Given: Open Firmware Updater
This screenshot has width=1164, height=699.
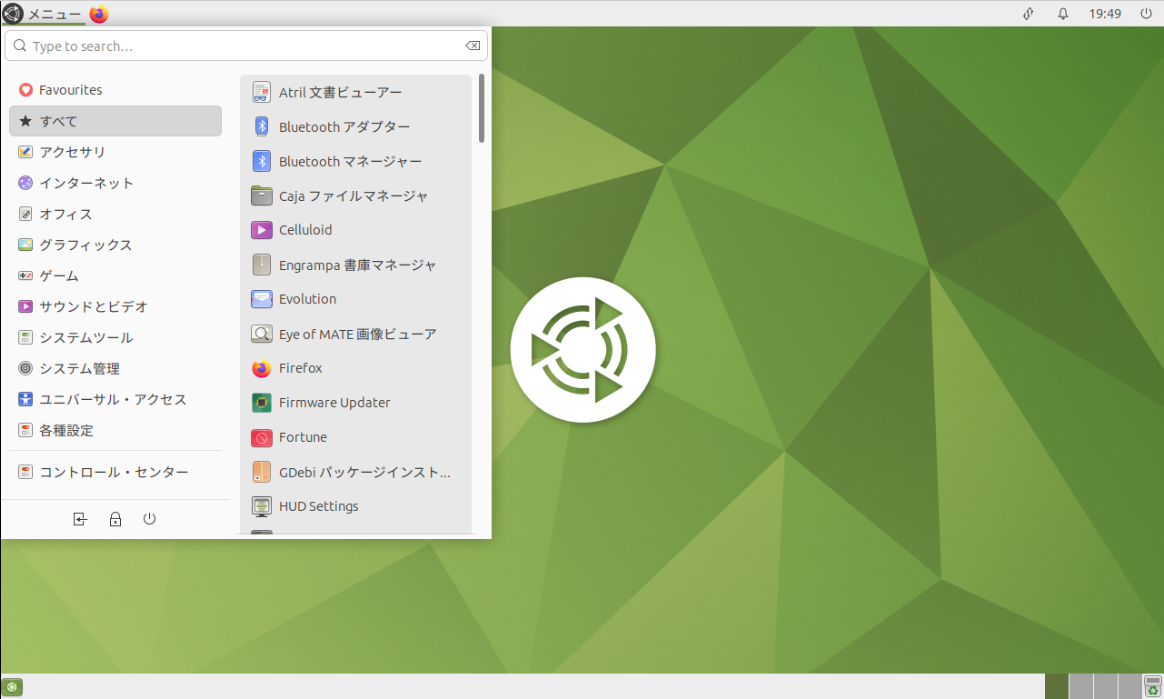Looking at the screenshot, I should point(334,403).
